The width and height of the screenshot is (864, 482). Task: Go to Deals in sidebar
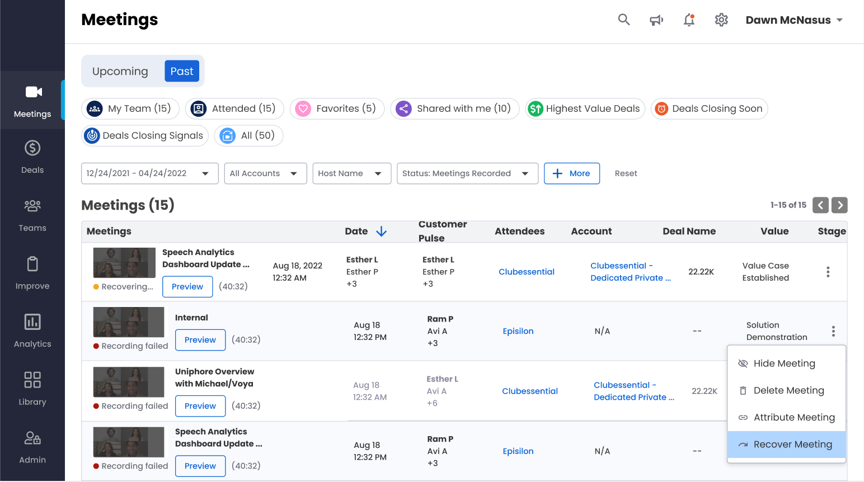33,157
